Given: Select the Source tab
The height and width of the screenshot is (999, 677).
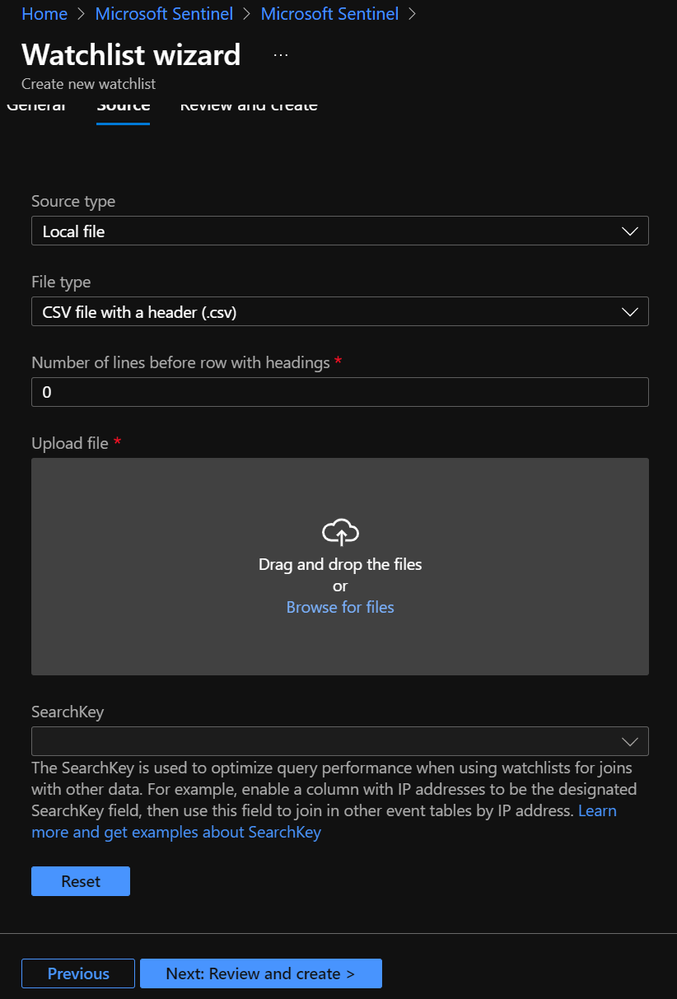Looking at the screenshot, I should [x=123, y=106].
